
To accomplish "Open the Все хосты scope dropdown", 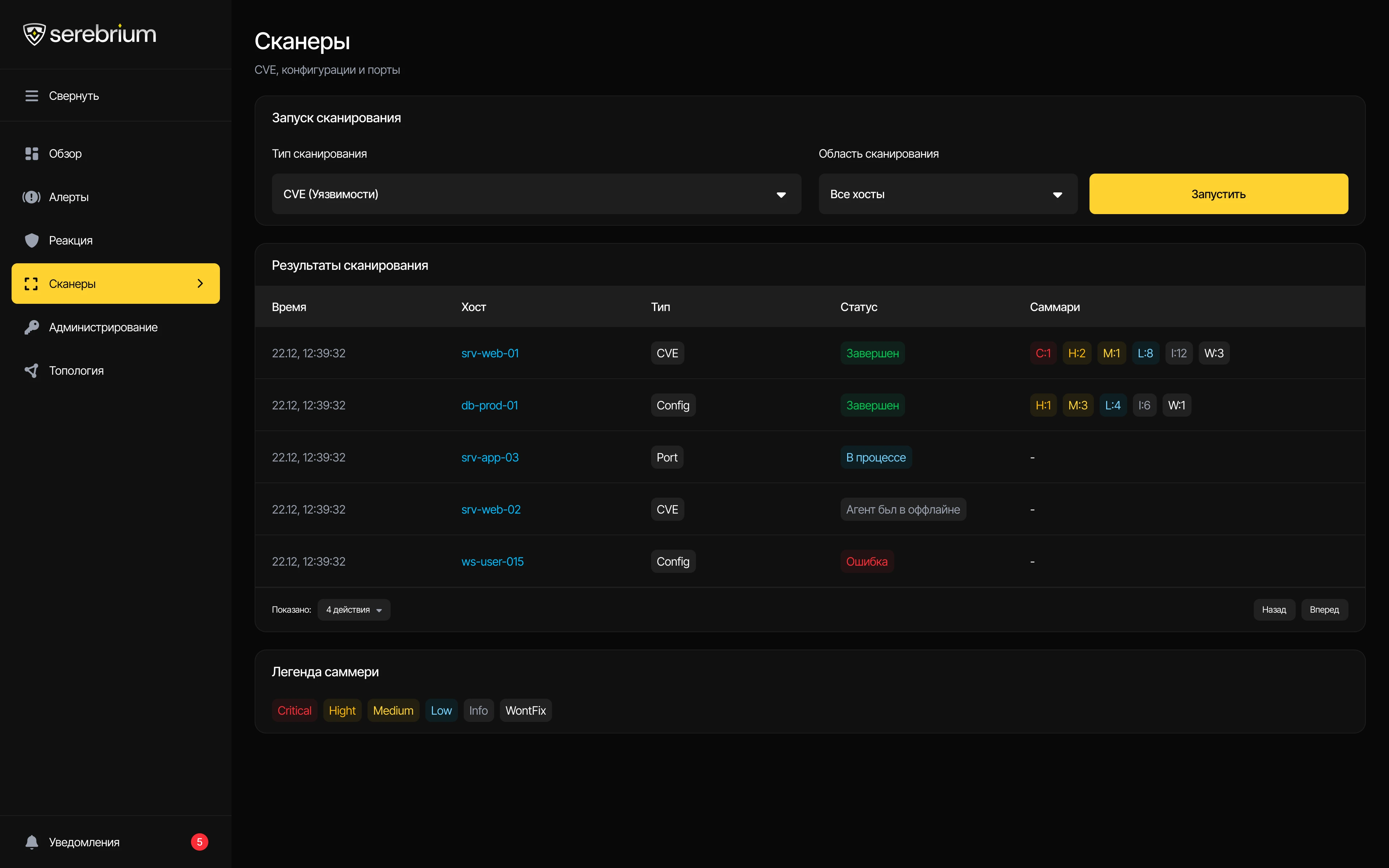I will [x=948, y=194].
